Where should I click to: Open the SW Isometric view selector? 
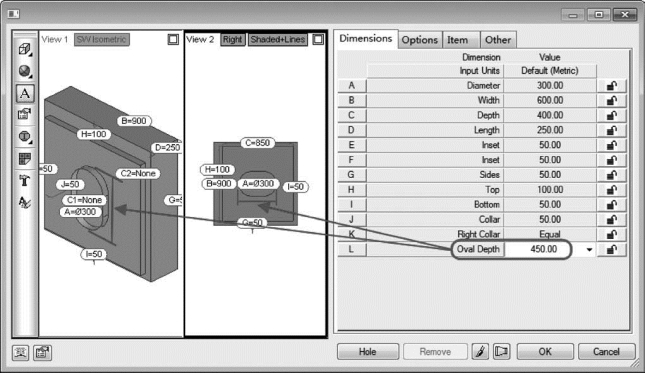(102, 39)
